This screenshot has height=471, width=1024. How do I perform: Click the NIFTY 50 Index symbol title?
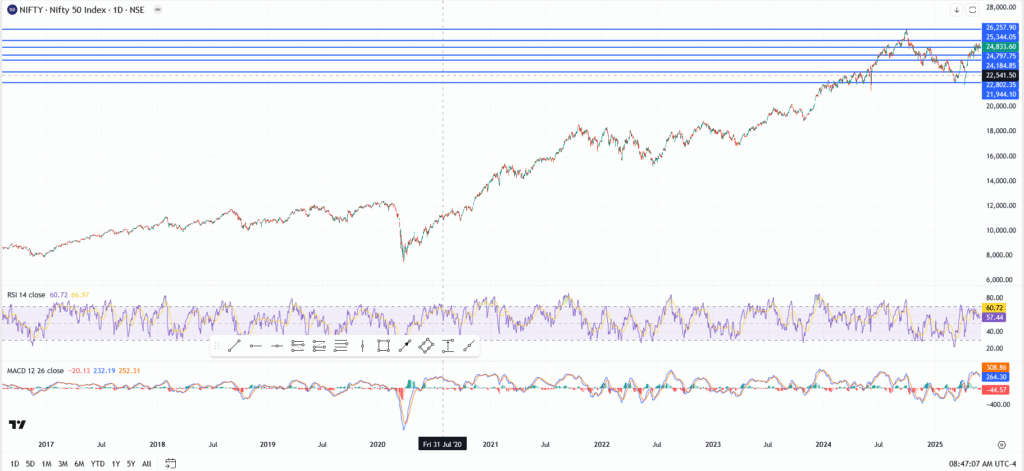click(70, 8)
